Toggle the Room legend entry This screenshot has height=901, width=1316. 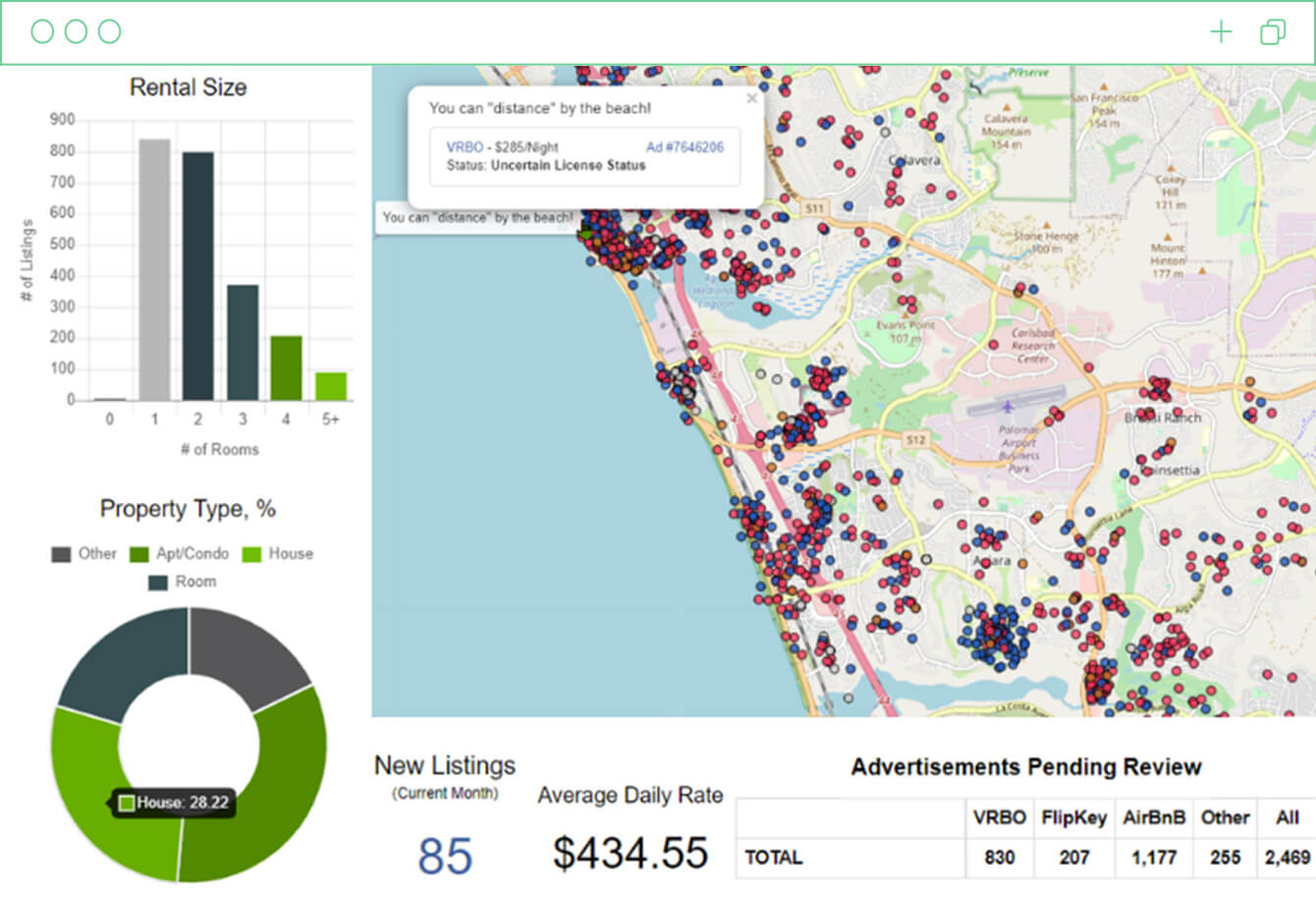[183, 582]
